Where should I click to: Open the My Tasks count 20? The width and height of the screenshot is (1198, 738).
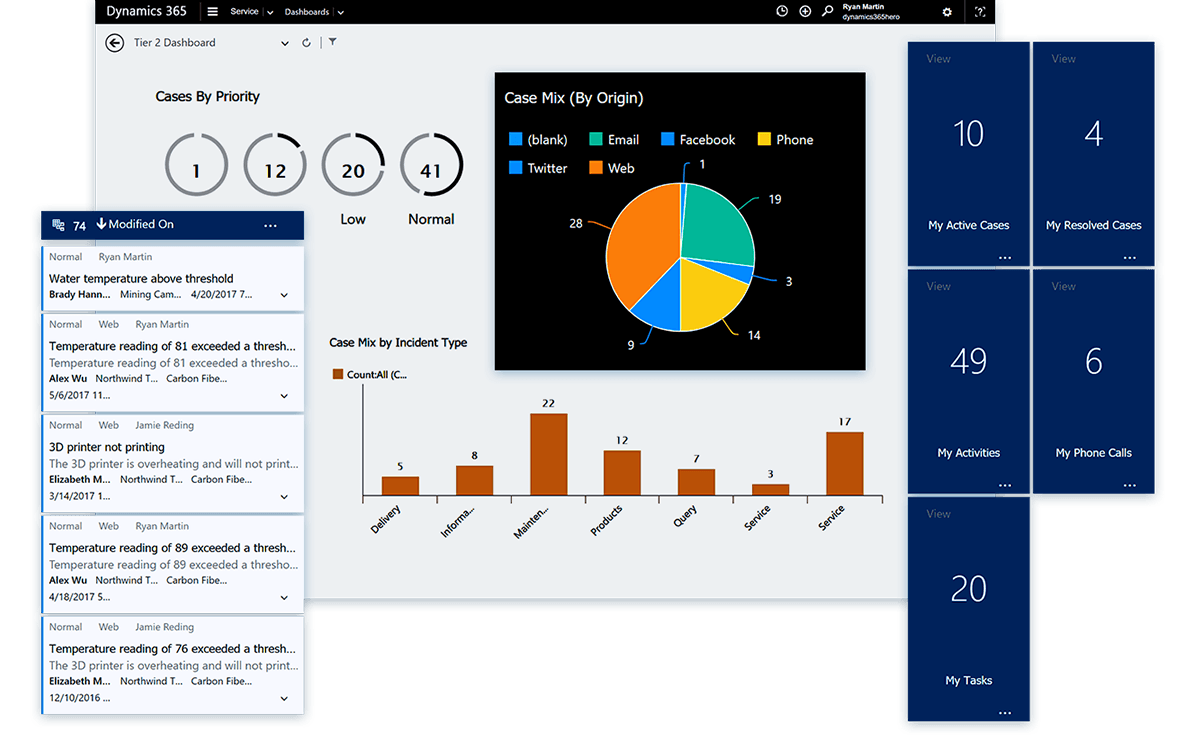(x=968, y=589)
